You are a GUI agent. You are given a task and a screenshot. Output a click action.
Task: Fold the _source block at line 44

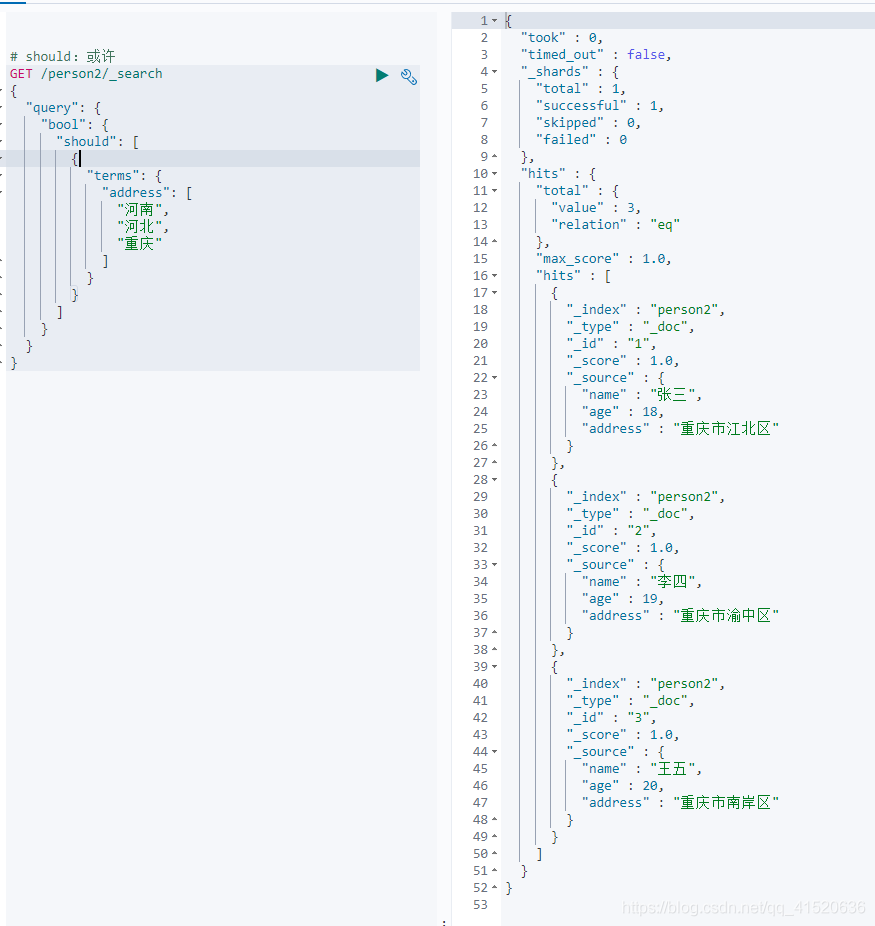tap(495, 752)
